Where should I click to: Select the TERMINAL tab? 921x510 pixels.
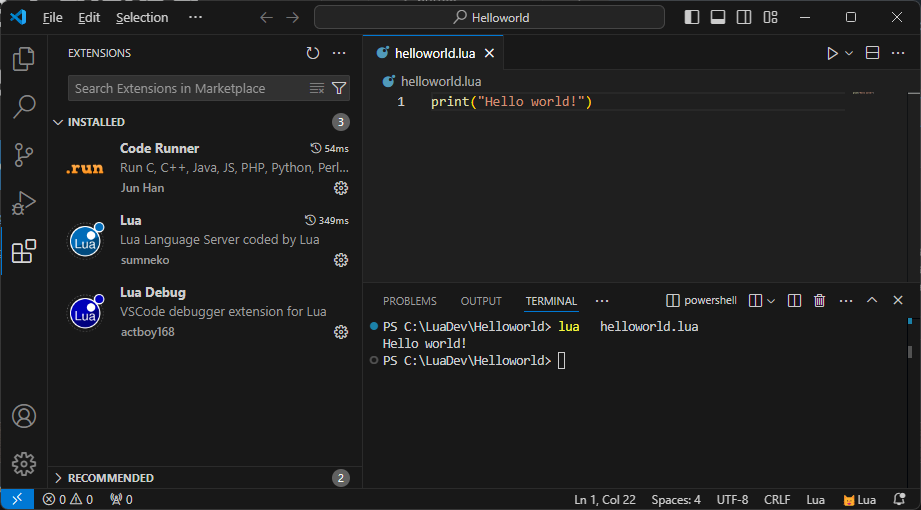tap(551, 301)
